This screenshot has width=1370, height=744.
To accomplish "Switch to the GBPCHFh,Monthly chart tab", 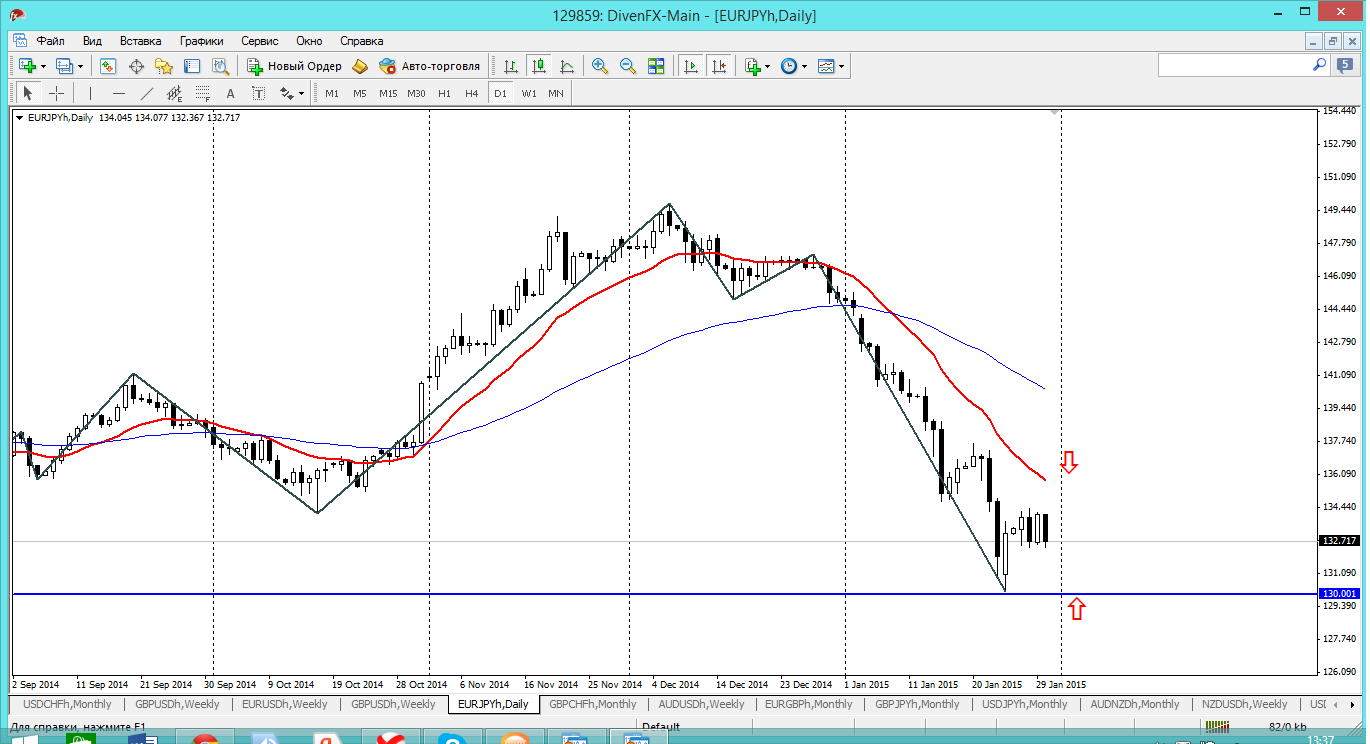I will coord(593,704).
